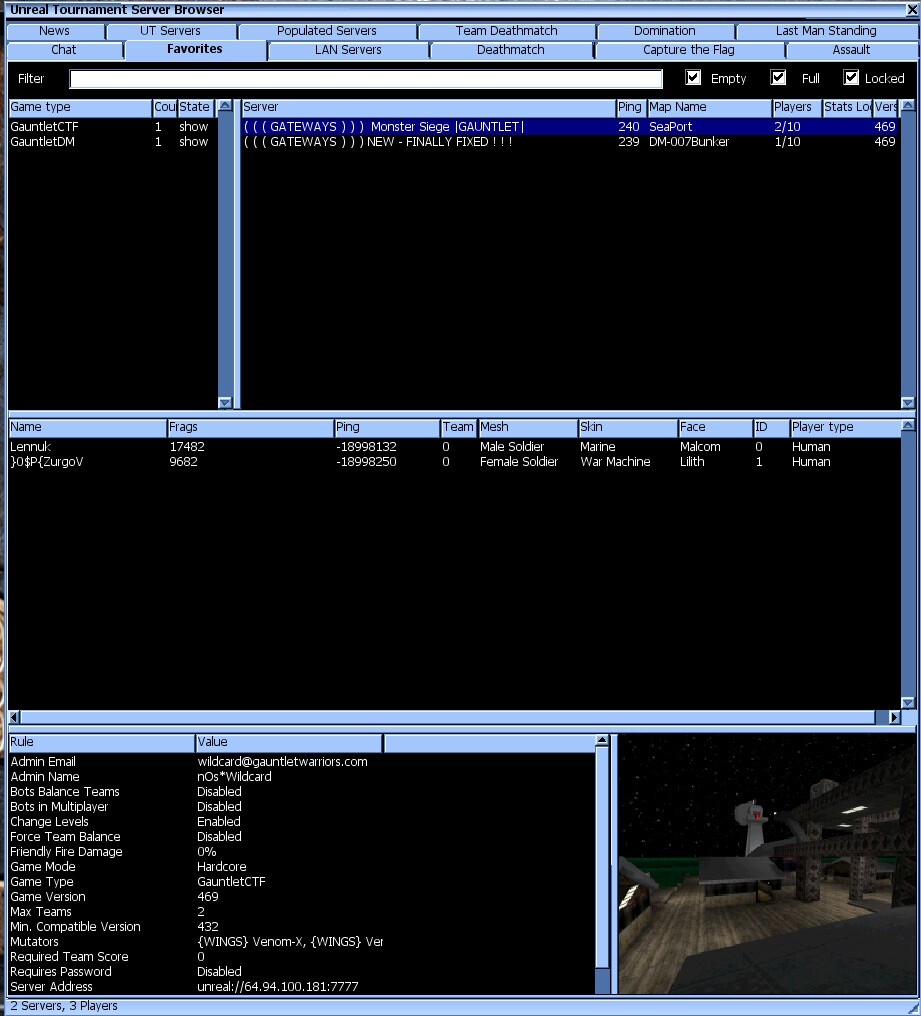Click the Rule list scroll-up arrow
The height and width of the screenshot is (1016, 921).
[602, 740]
